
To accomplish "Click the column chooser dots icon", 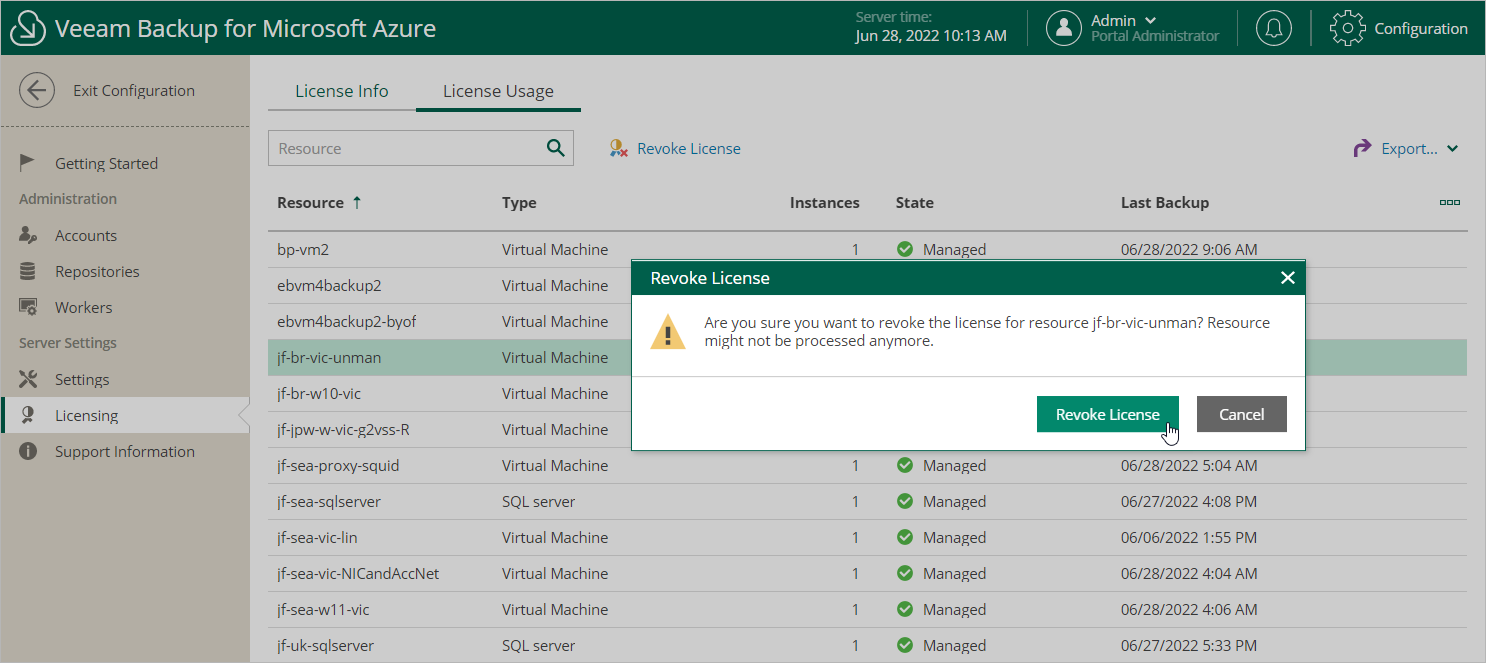I will pos(1449,202).
